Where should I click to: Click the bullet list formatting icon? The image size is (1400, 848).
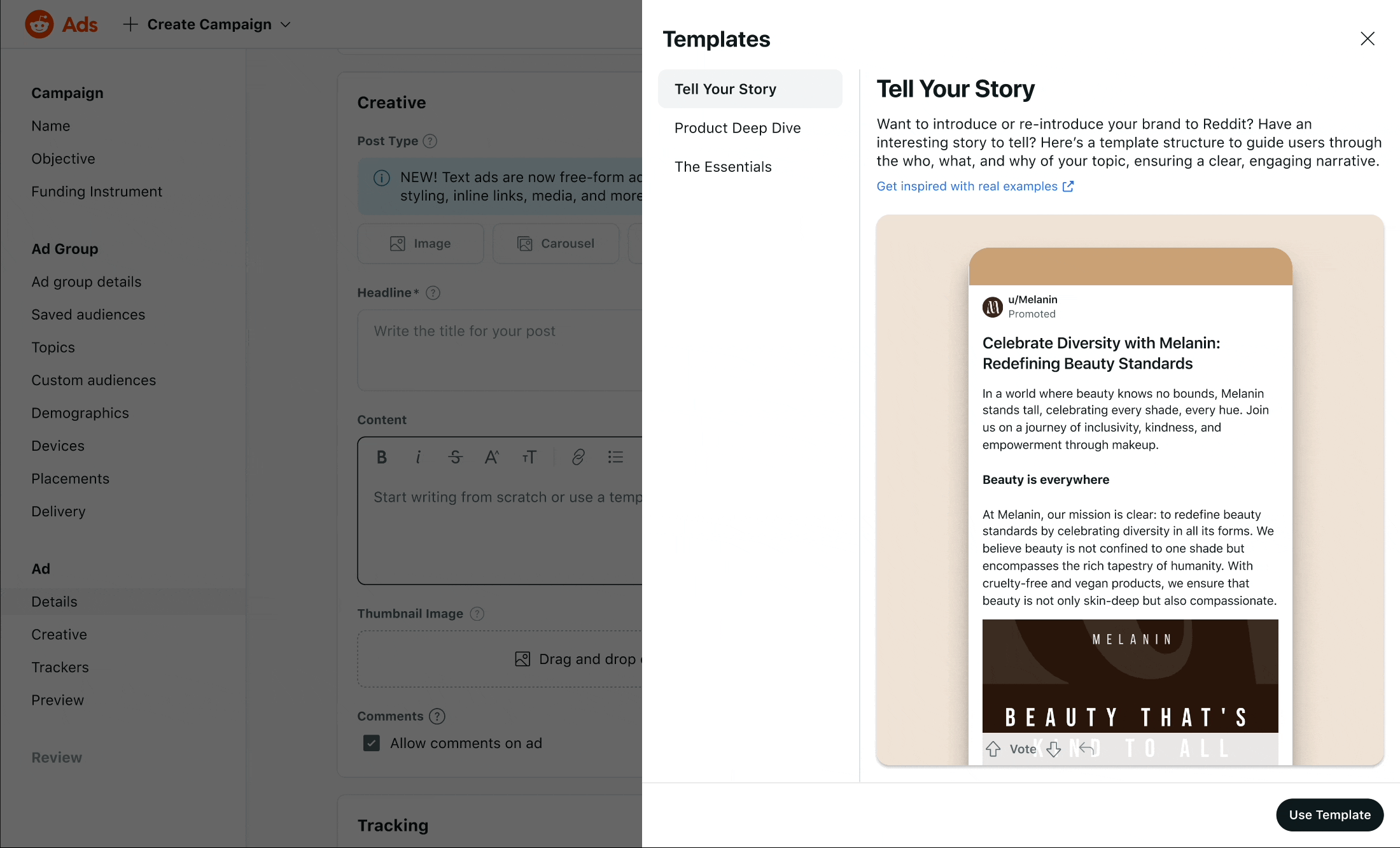point(615,456)
